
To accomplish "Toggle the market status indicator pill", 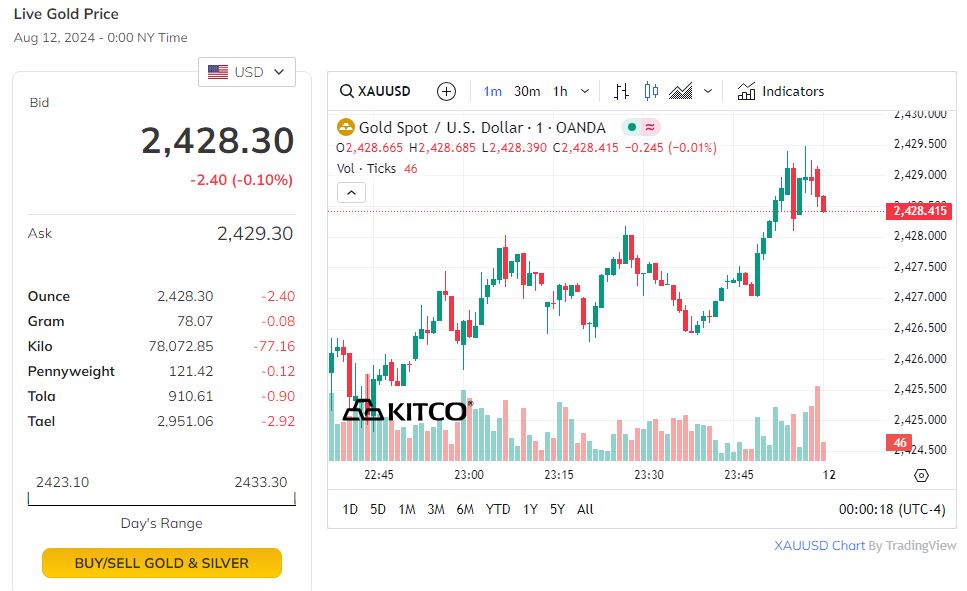I will (x=640, y=127).
